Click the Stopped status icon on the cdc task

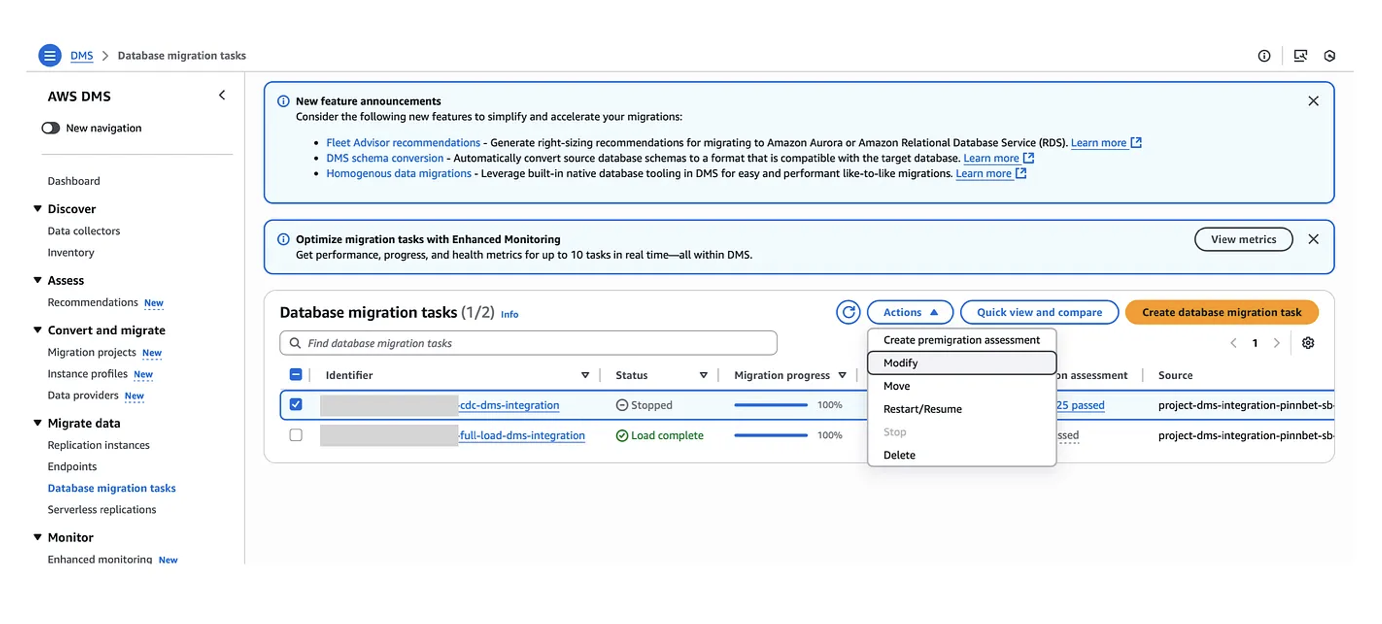pyautogui.click(x=622, y=405)
